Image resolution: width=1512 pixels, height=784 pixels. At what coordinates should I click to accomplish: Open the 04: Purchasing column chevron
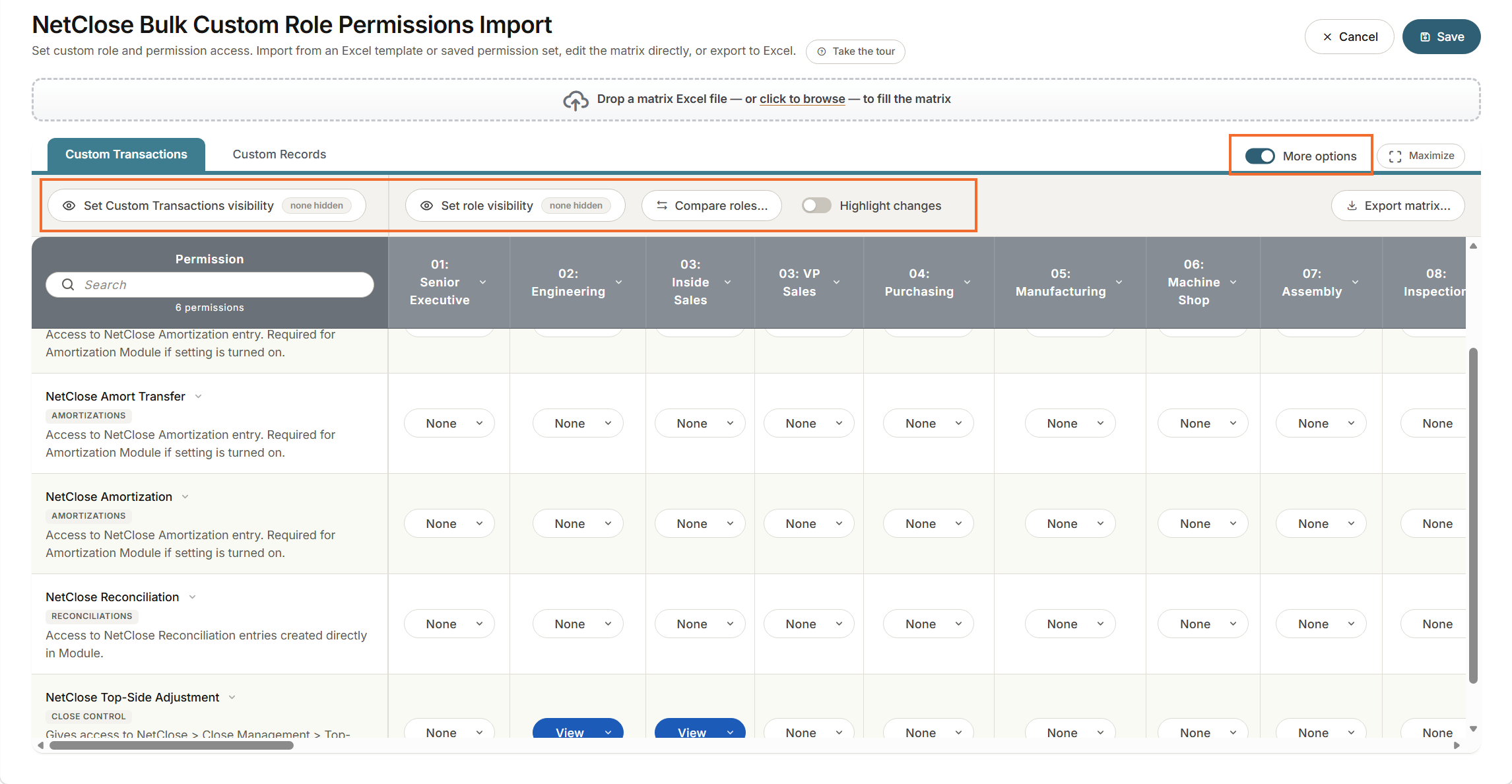point(968,282)
